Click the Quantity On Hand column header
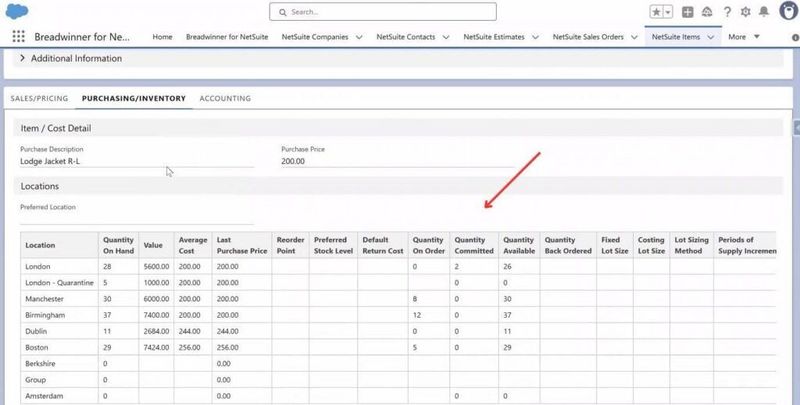Image resolution: width=800 pixels, height=405 pixels. coord(118,245)
